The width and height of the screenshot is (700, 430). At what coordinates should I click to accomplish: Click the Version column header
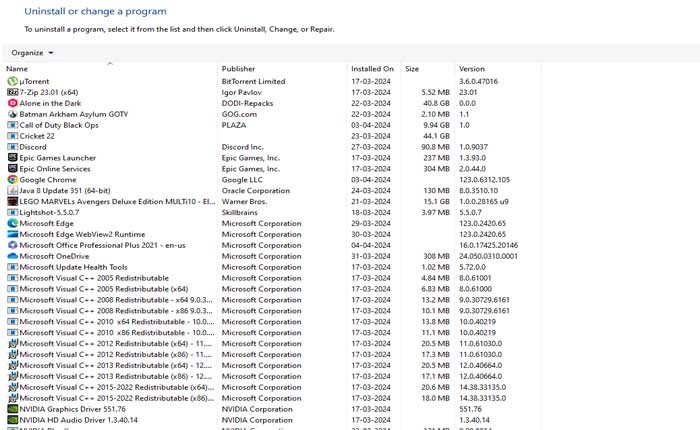coord(471,69)
